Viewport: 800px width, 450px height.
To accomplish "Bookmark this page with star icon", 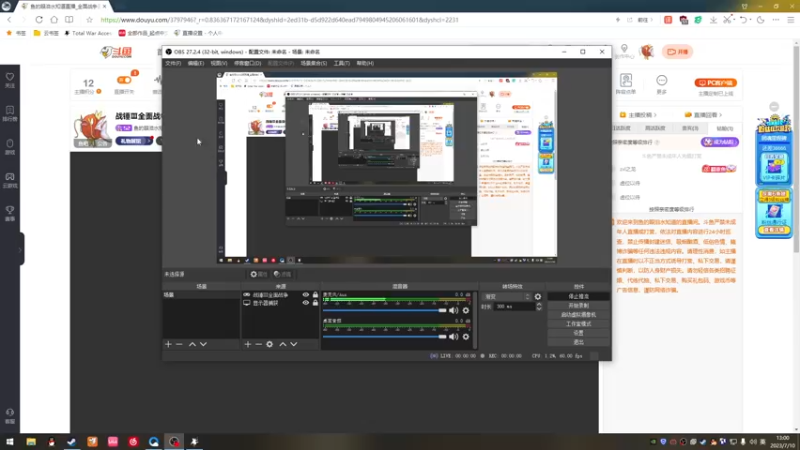I will (x=89, y=20).
